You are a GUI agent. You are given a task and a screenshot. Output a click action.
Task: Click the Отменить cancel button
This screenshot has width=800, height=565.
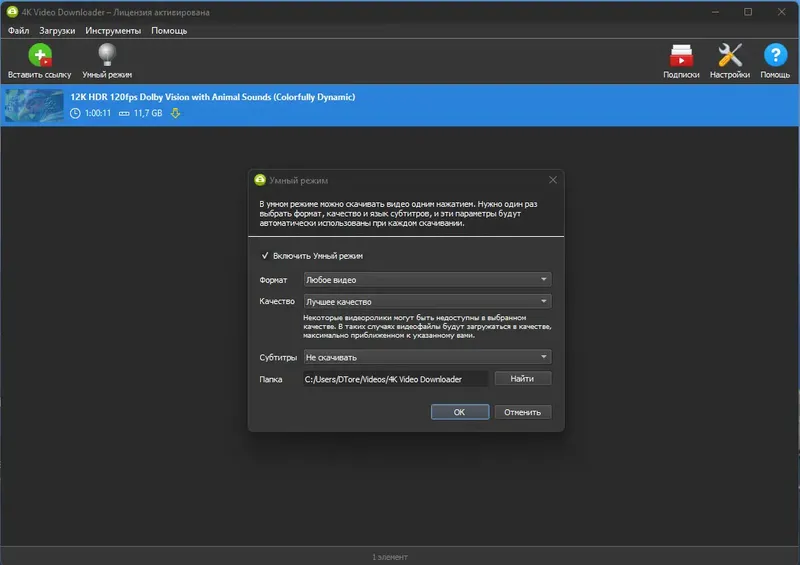(522, 412)
